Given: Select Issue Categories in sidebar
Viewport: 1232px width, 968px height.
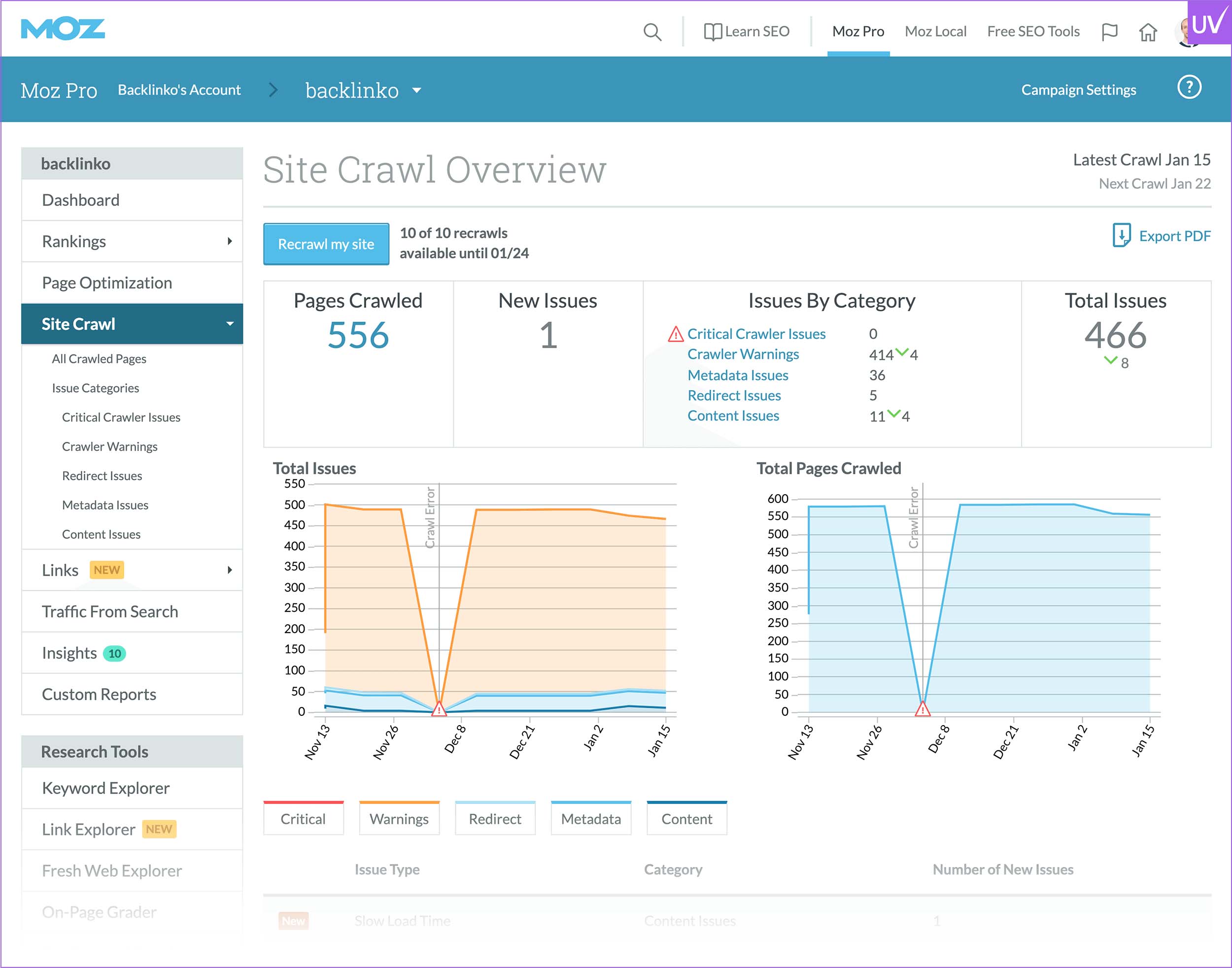Looking at the screenshot, I should [95, 388].
